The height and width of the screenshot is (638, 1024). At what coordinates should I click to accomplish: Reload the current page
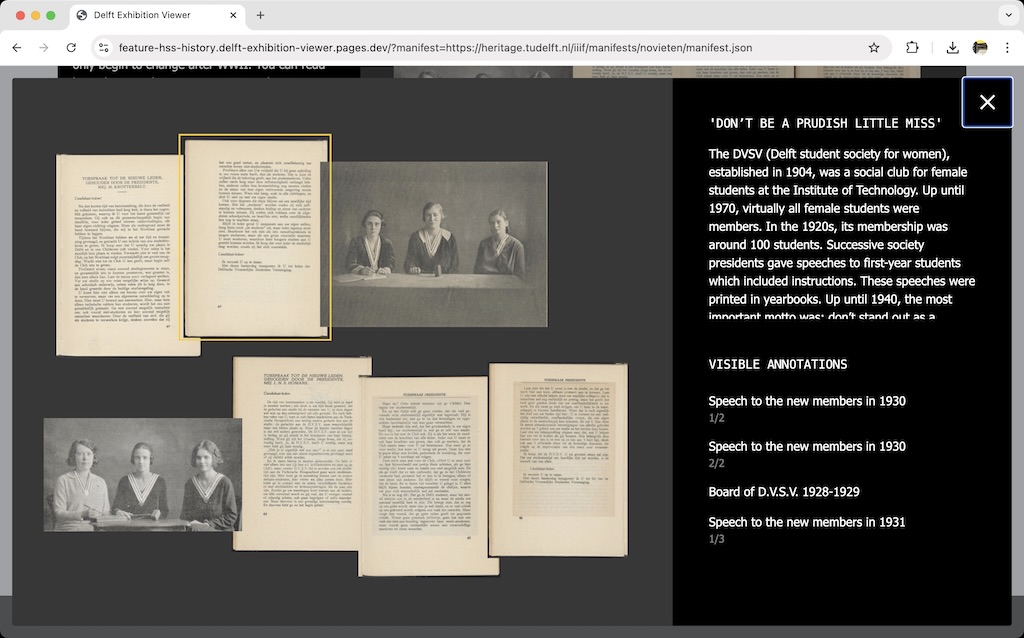click(71, 48)
